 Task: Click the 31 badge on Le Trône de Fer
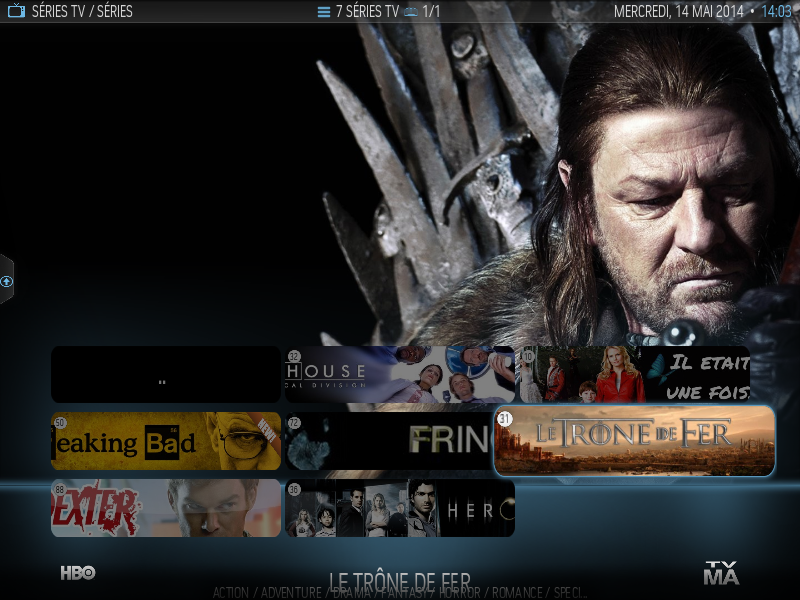click(505, 419)
